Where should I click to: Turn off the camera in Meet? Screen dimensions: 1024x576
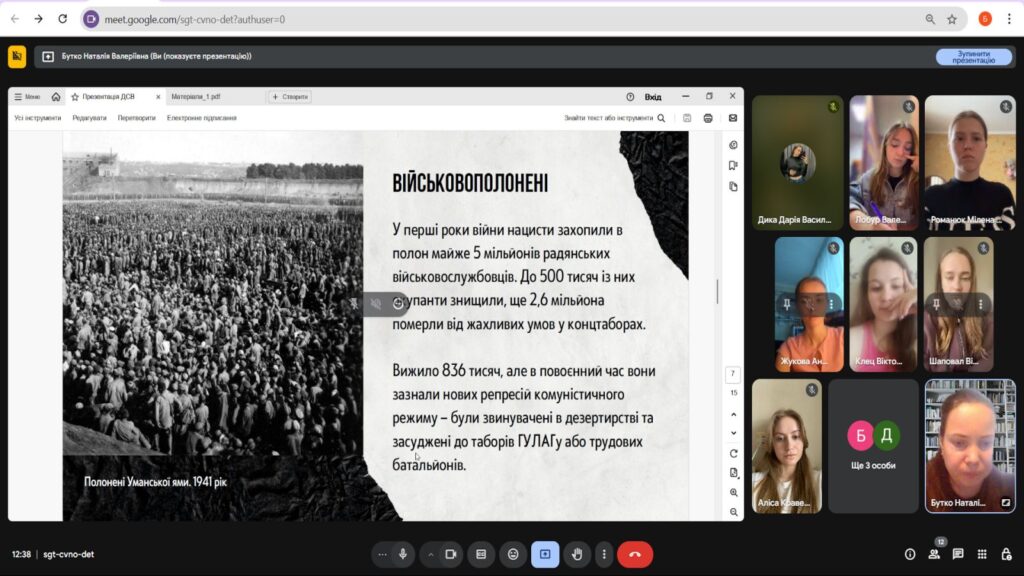tap(450, 554)
